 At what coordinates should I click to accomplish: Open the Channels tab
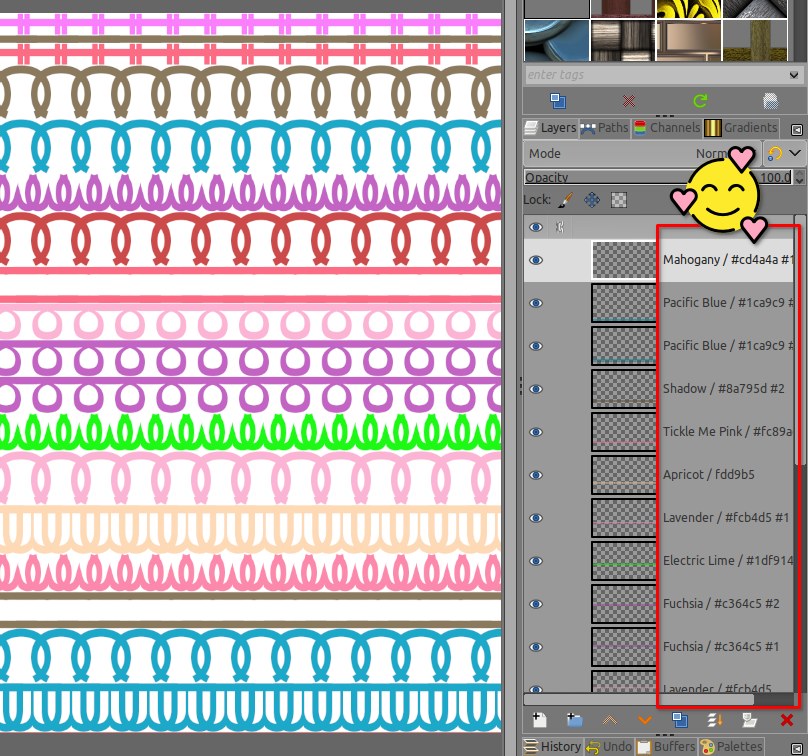pyautogui.click(x=667, y=128)
